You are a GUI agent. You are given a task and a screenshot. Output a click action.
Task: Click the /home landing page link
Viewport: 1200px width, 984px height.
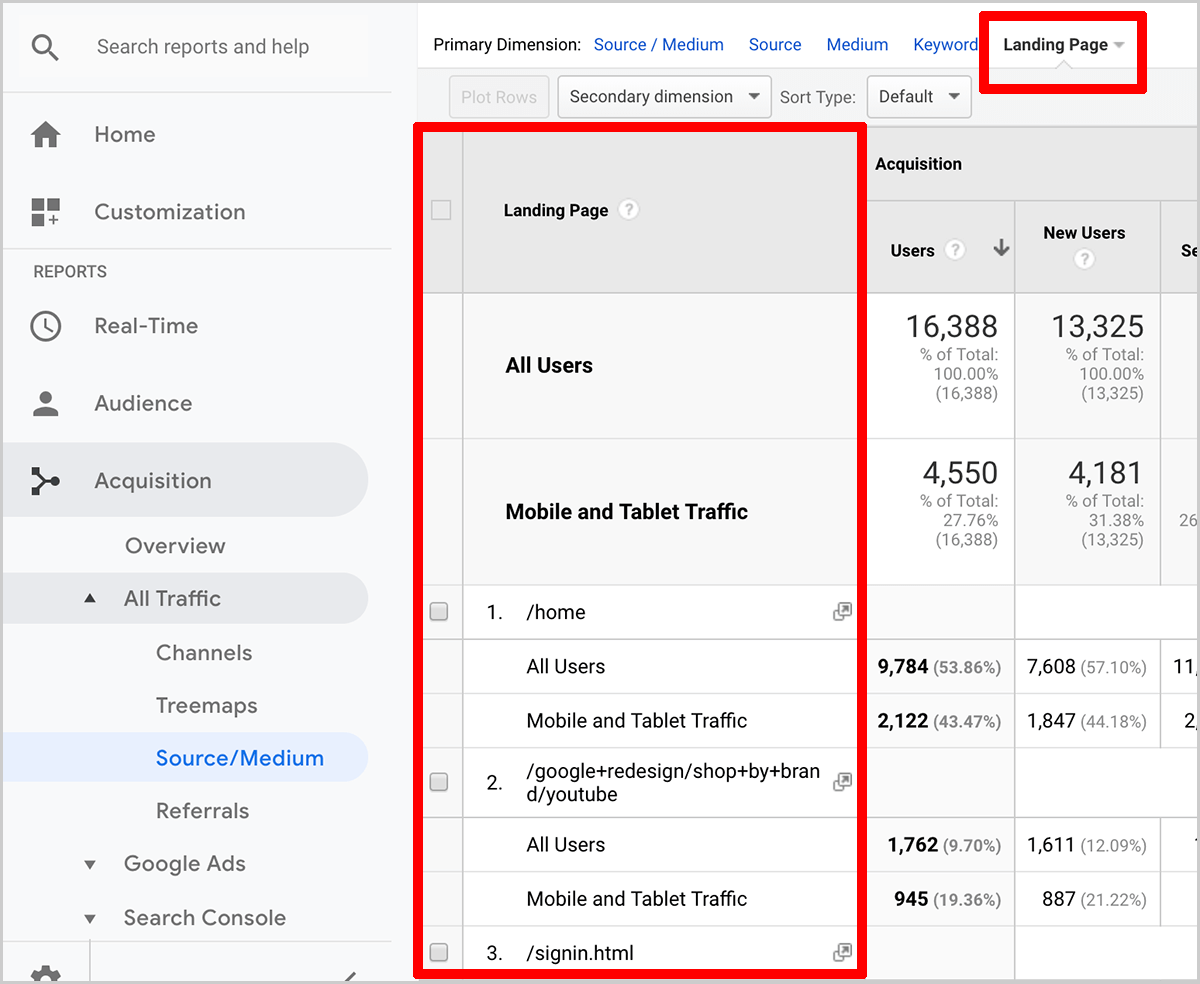(x=556, y=613)
